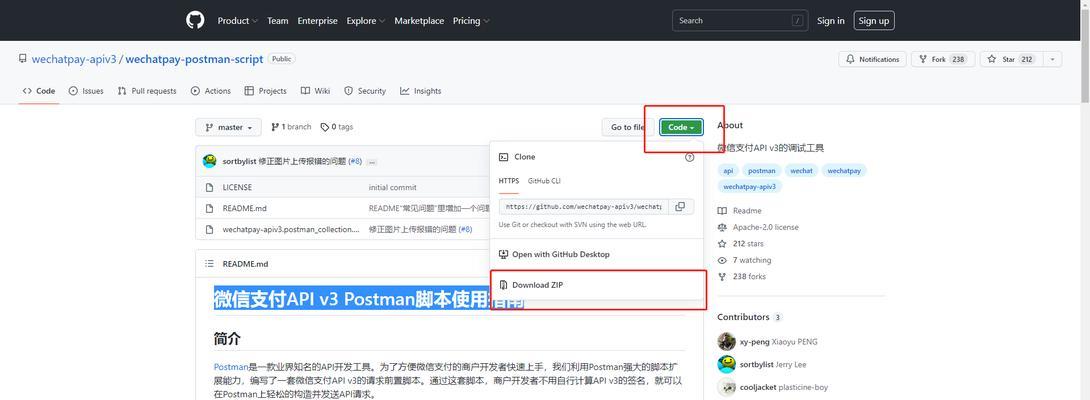This screenshot has width=1090, height=400.
Task: Click the wechat topic tag
Action: pos(802,170)
